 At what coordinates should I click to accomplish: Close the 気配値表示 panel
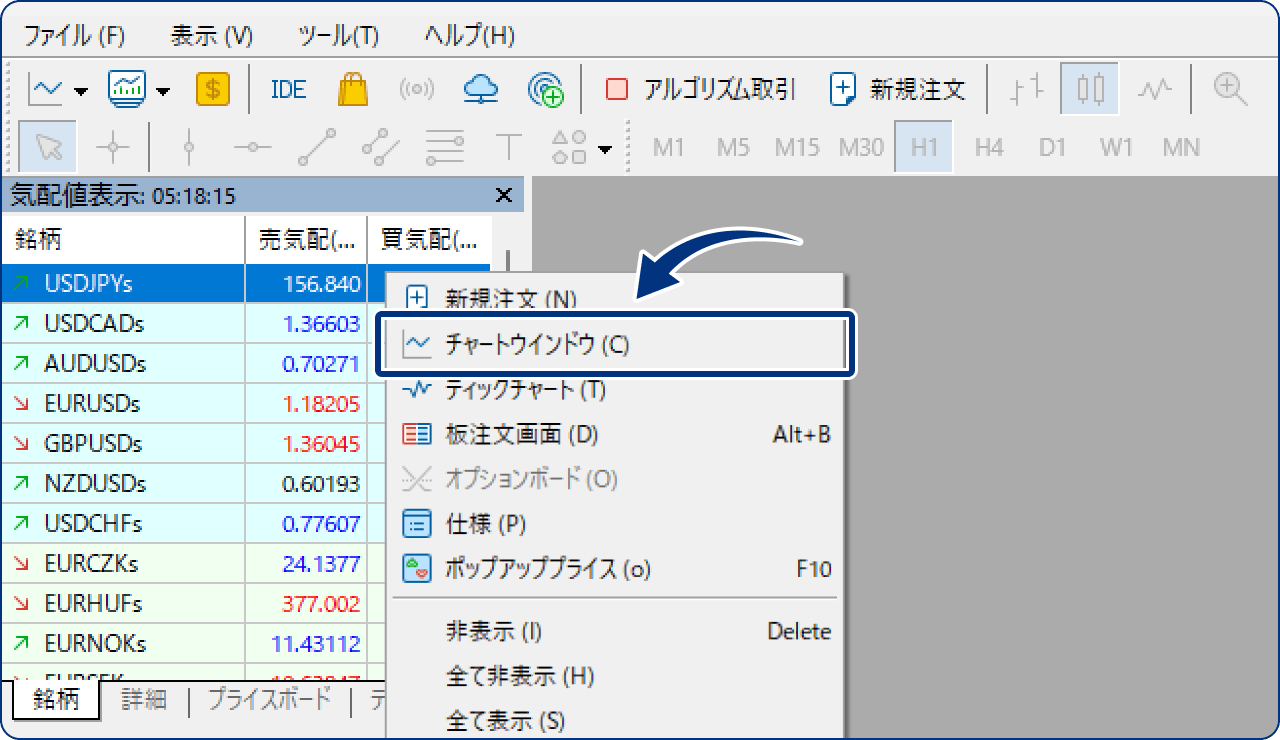[x=504, y=195]
